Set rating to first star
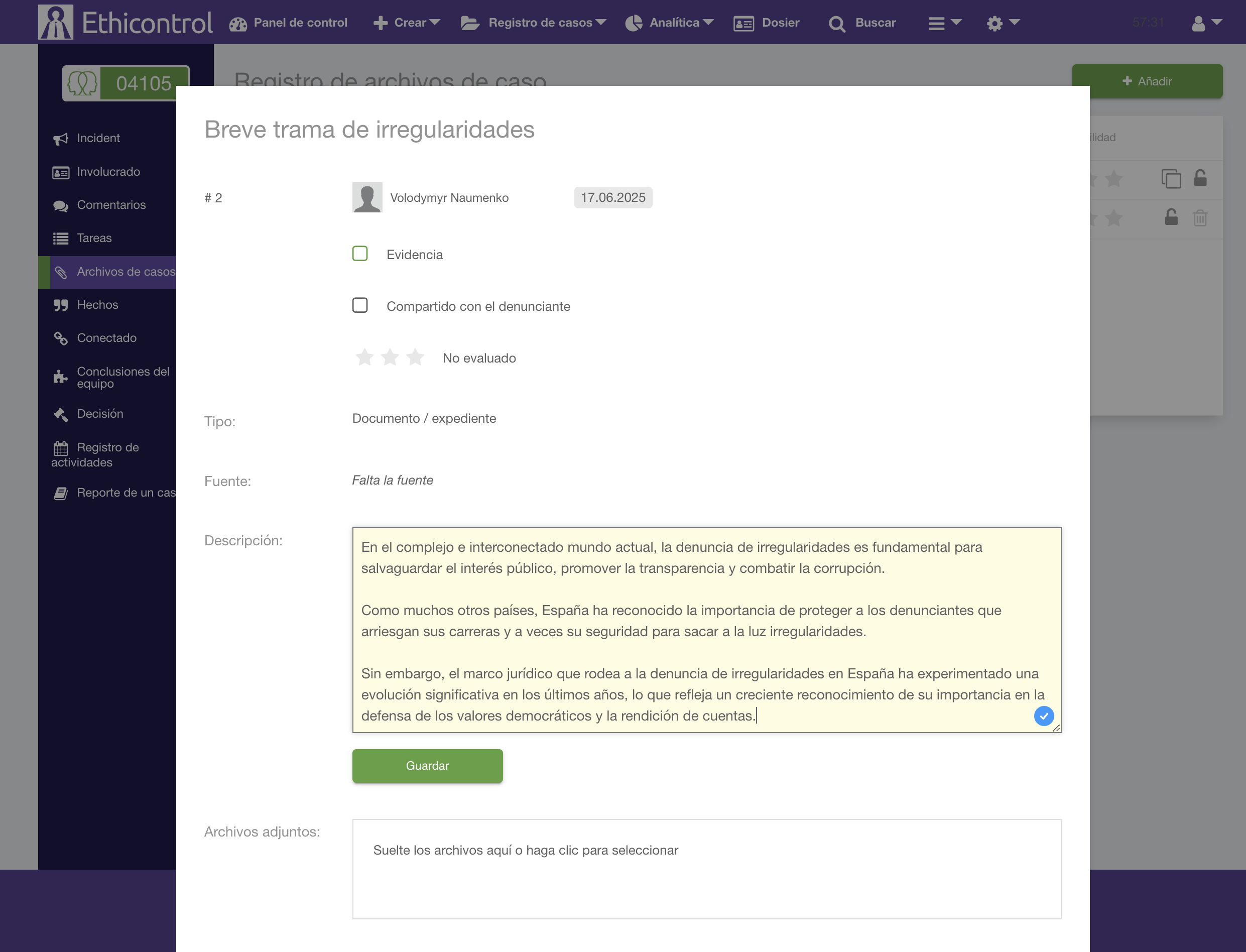The image size is (1246, 952). coord(364,358)
